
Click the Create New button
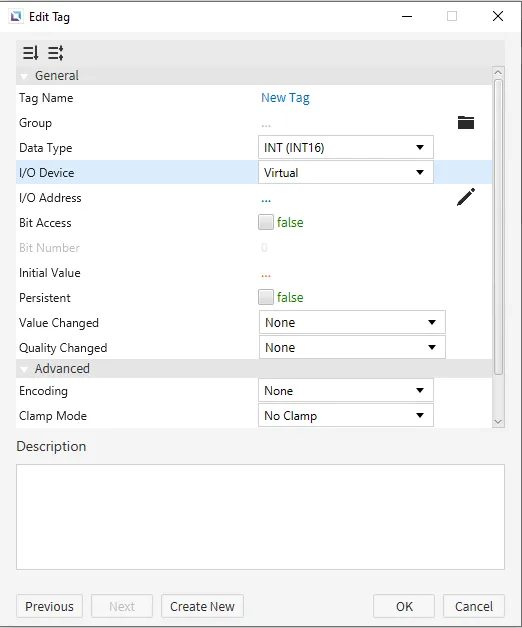click(202, 606)
